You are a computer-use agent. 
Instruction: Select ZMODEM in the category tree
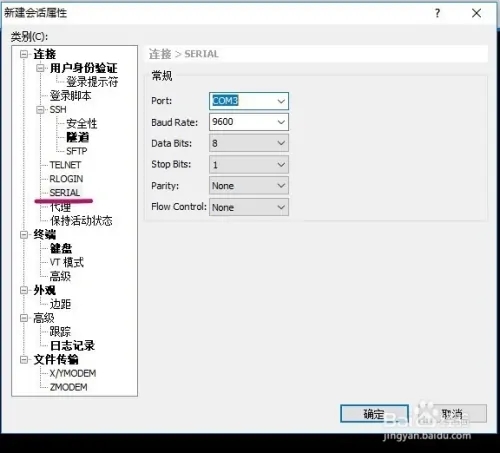pyautogui.click(x=68, y=387)
